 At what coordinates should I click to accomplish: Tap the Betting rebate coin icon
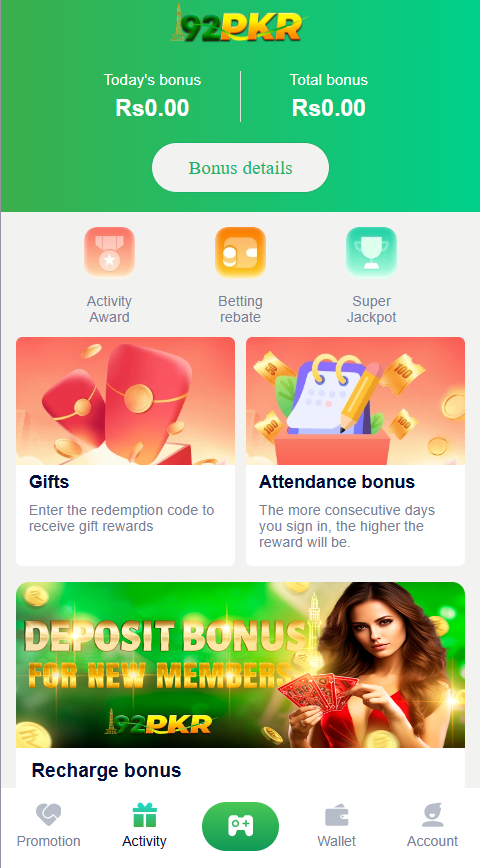[x=240, y=252]
